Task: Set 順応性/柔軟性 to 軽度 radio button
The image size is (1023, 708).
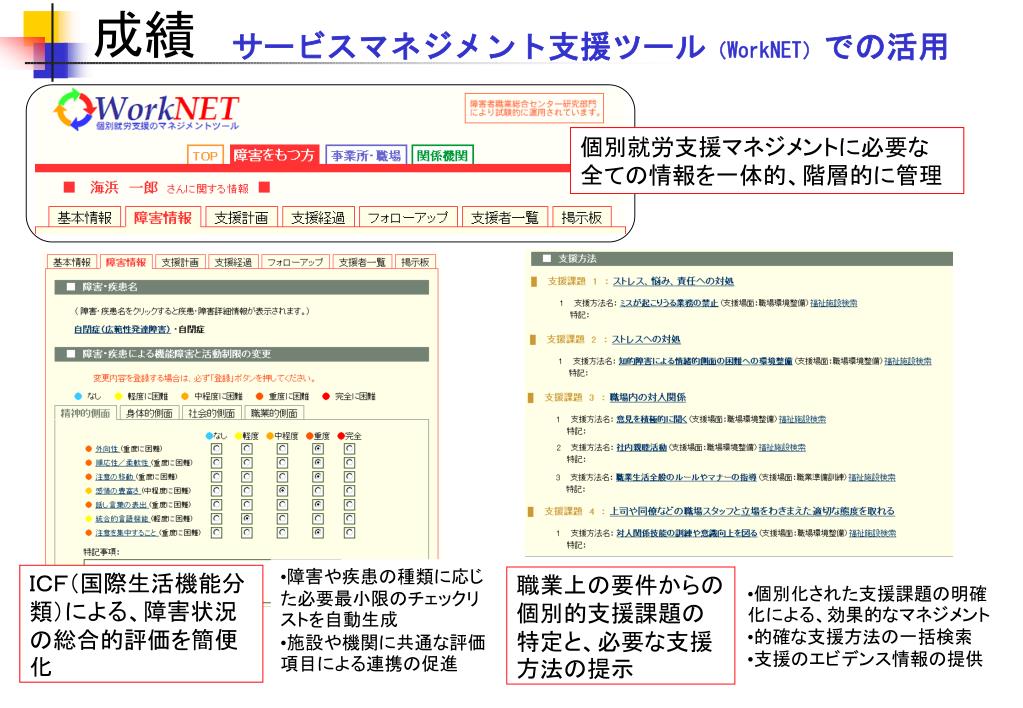Action: coord(247,463)
